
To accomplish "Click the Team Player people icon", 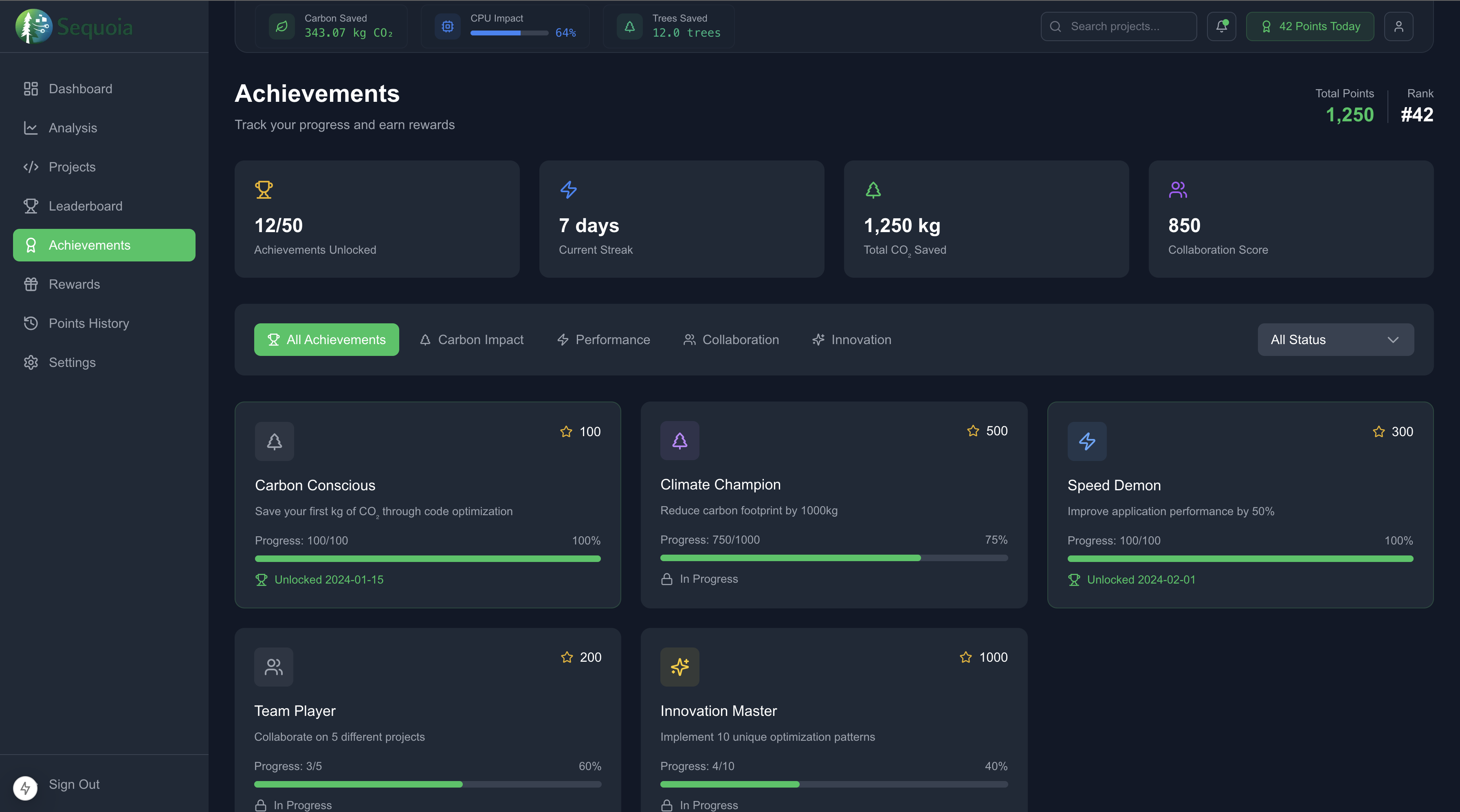I will pos(274,666).
